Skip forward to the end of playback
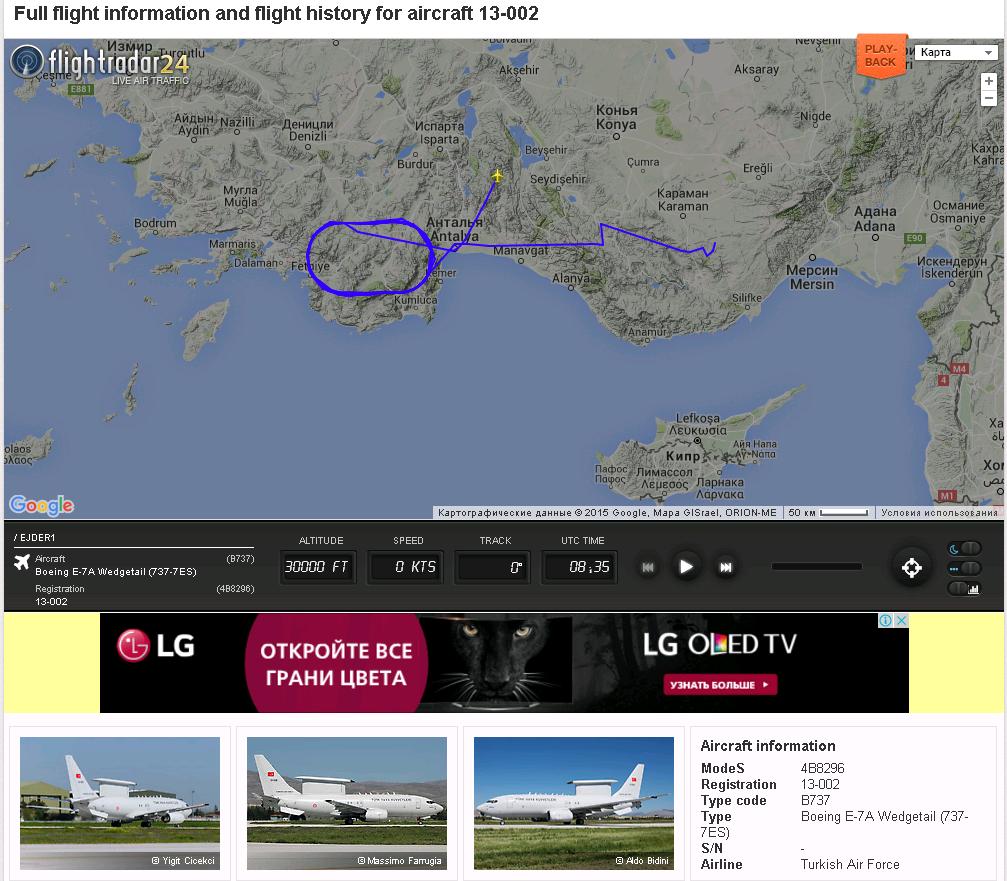Image resolution: width=1007 pixels, height=881 pixels. tap(726, 567)
